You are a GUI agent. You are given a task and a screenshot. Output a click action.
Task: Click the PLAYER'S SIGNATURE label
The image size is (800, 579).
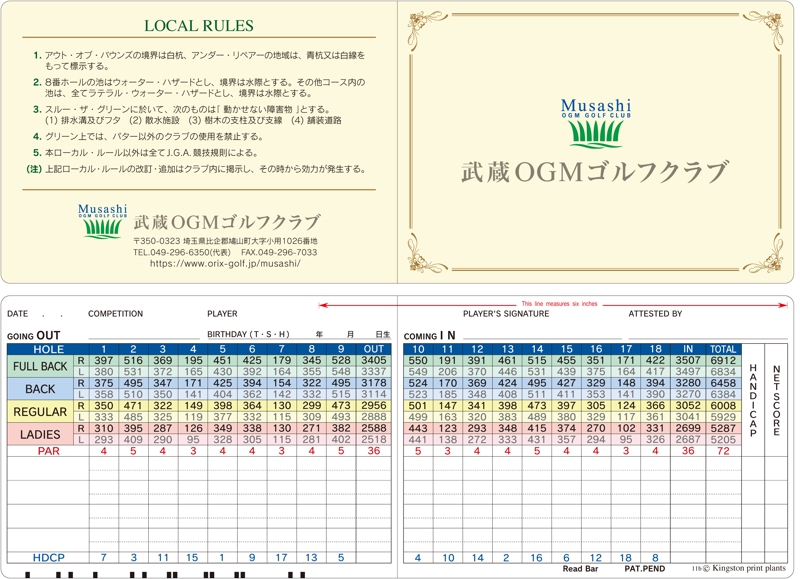click(x=506, y=314)
